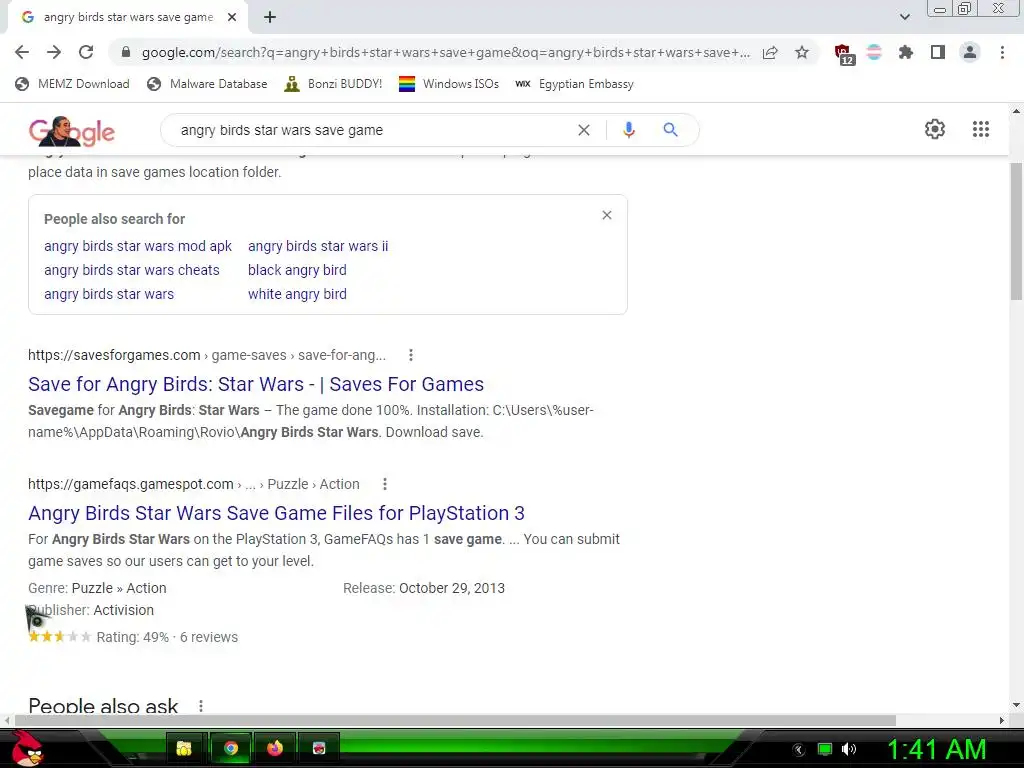Open the fourth taskbar app icon
The height and width of the screenshot is (768, 1024).
point(319,748)
